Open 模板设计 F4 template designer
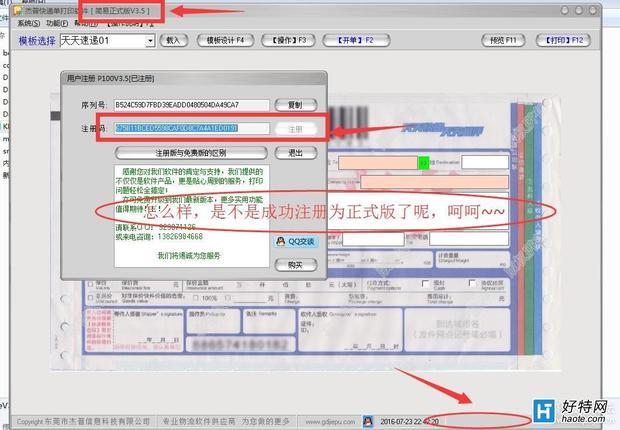The image size is (620, 430). point(225,40)
